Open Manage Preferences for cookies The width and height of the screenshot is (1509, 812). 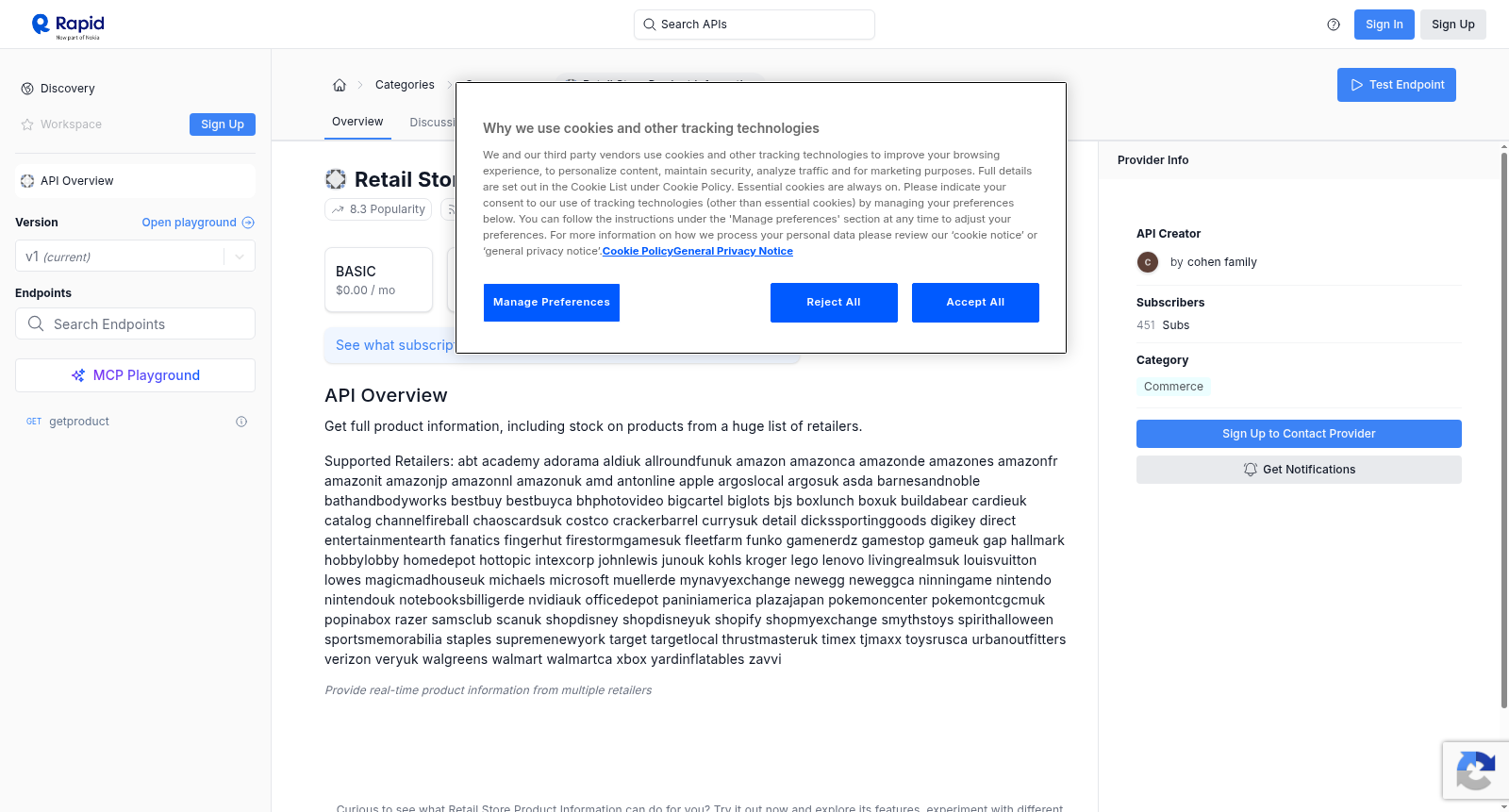point(552,303)
